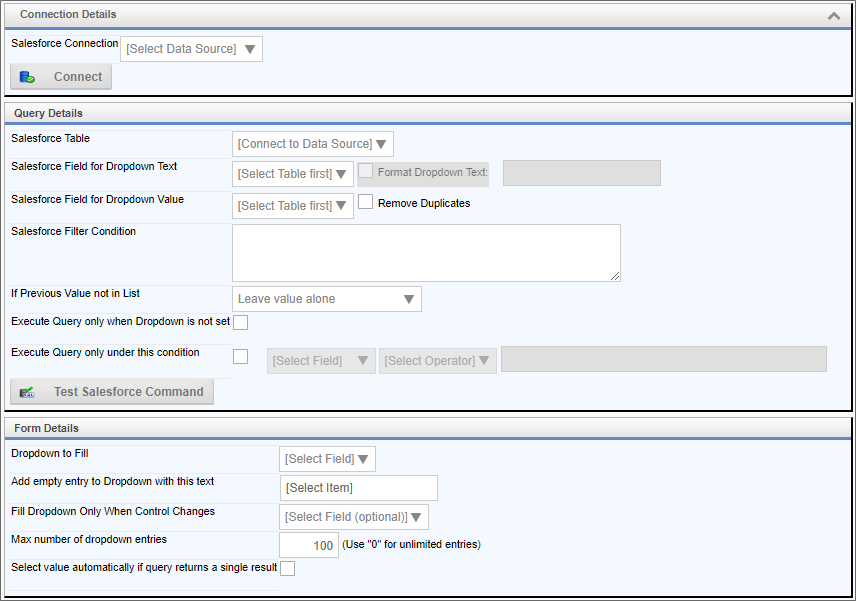Viewport: 856px width, 601px height.
Task: Click the empty entry text field
Action: pyautogui.click(x=359, y=488)
